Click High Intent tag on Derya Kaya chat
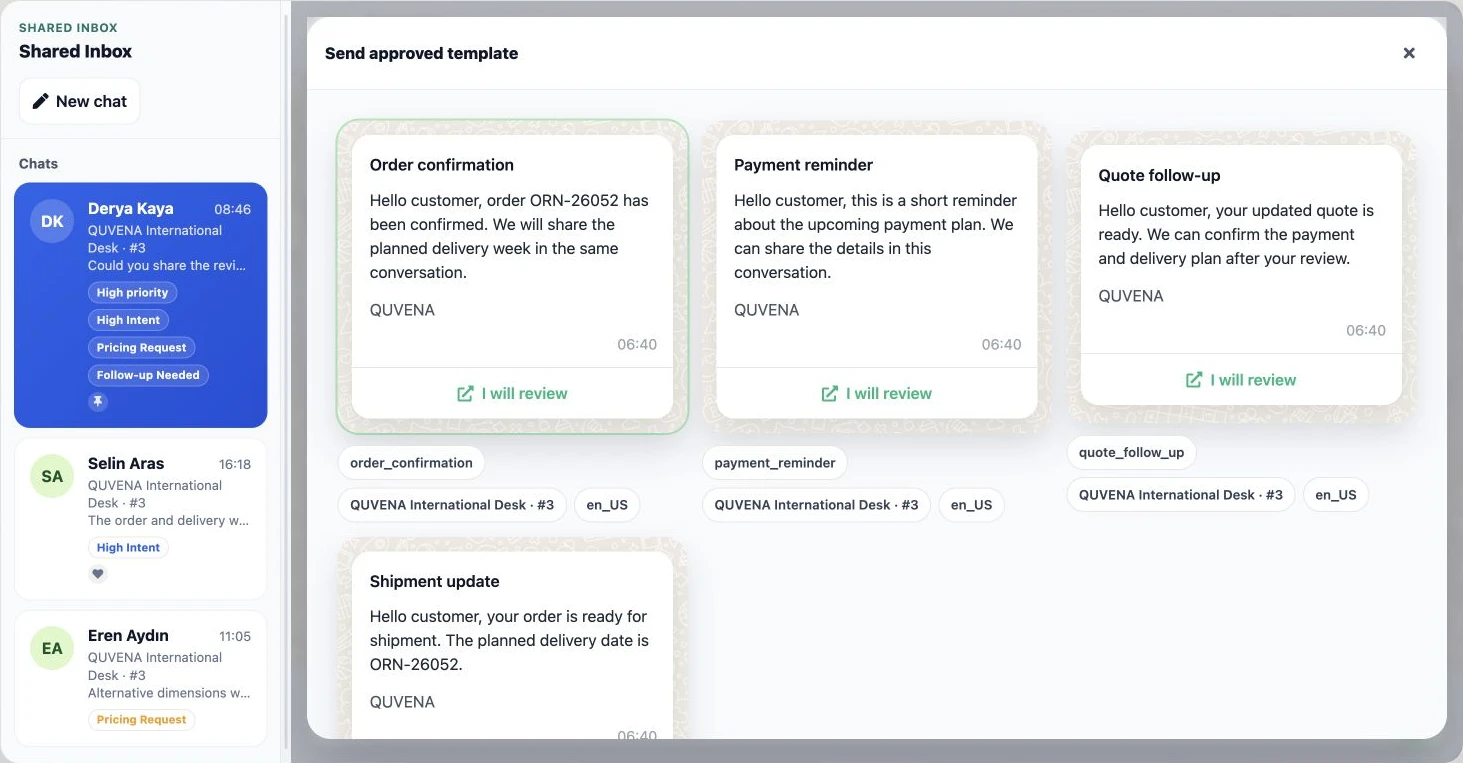 tap(128, 320)
